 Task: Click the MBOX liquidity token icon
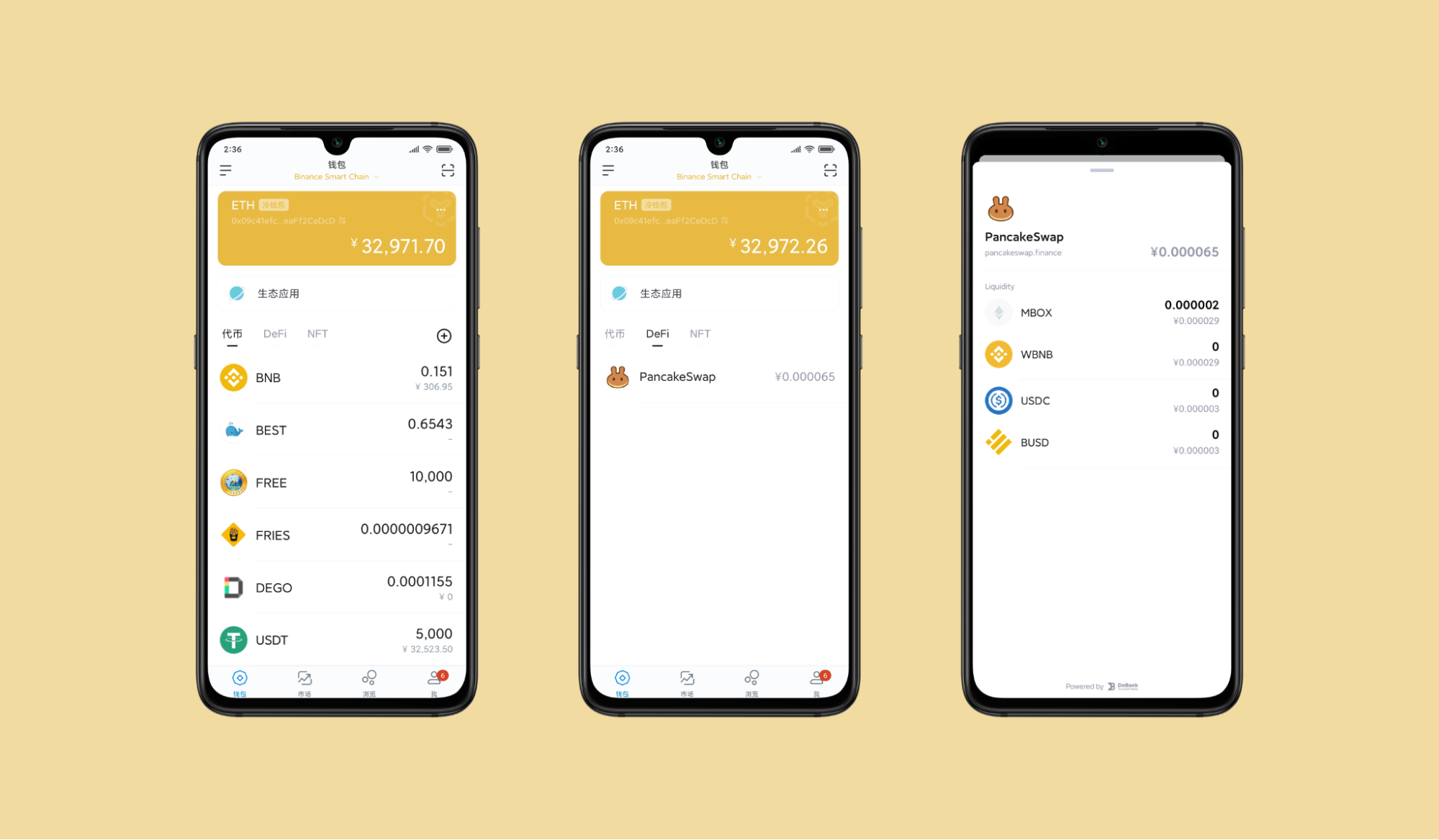pos(994,312)
